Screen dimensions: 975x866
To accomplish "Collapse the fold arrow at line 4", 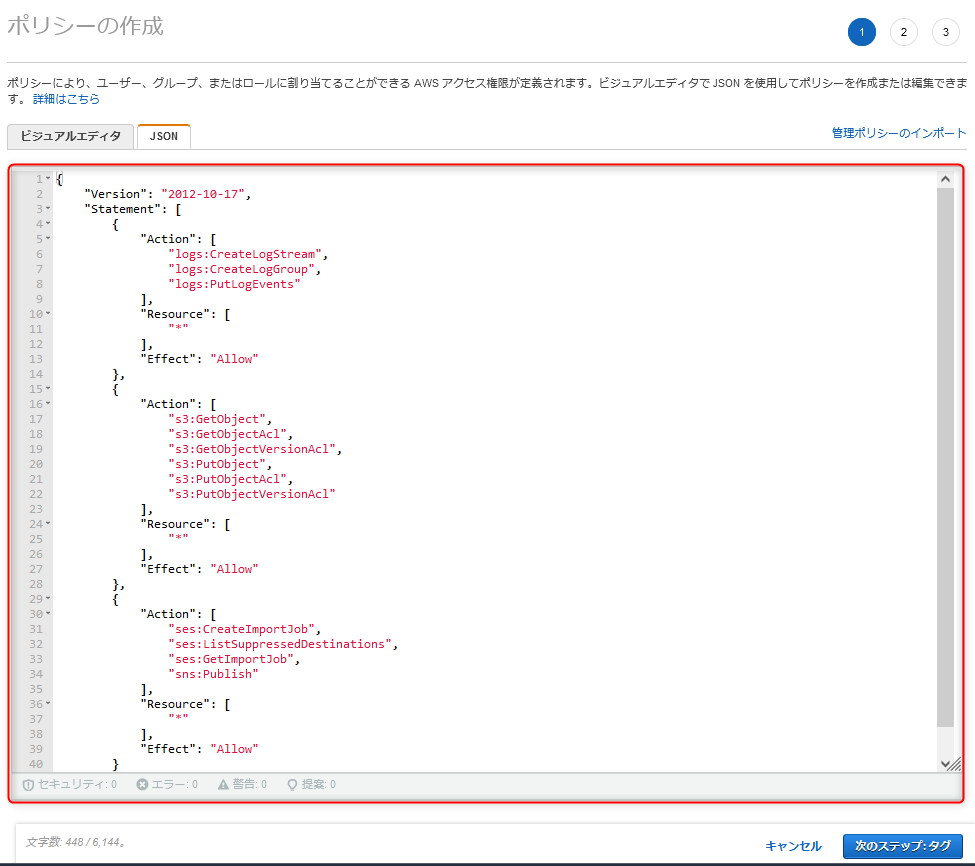I will [x=48, y=223].
